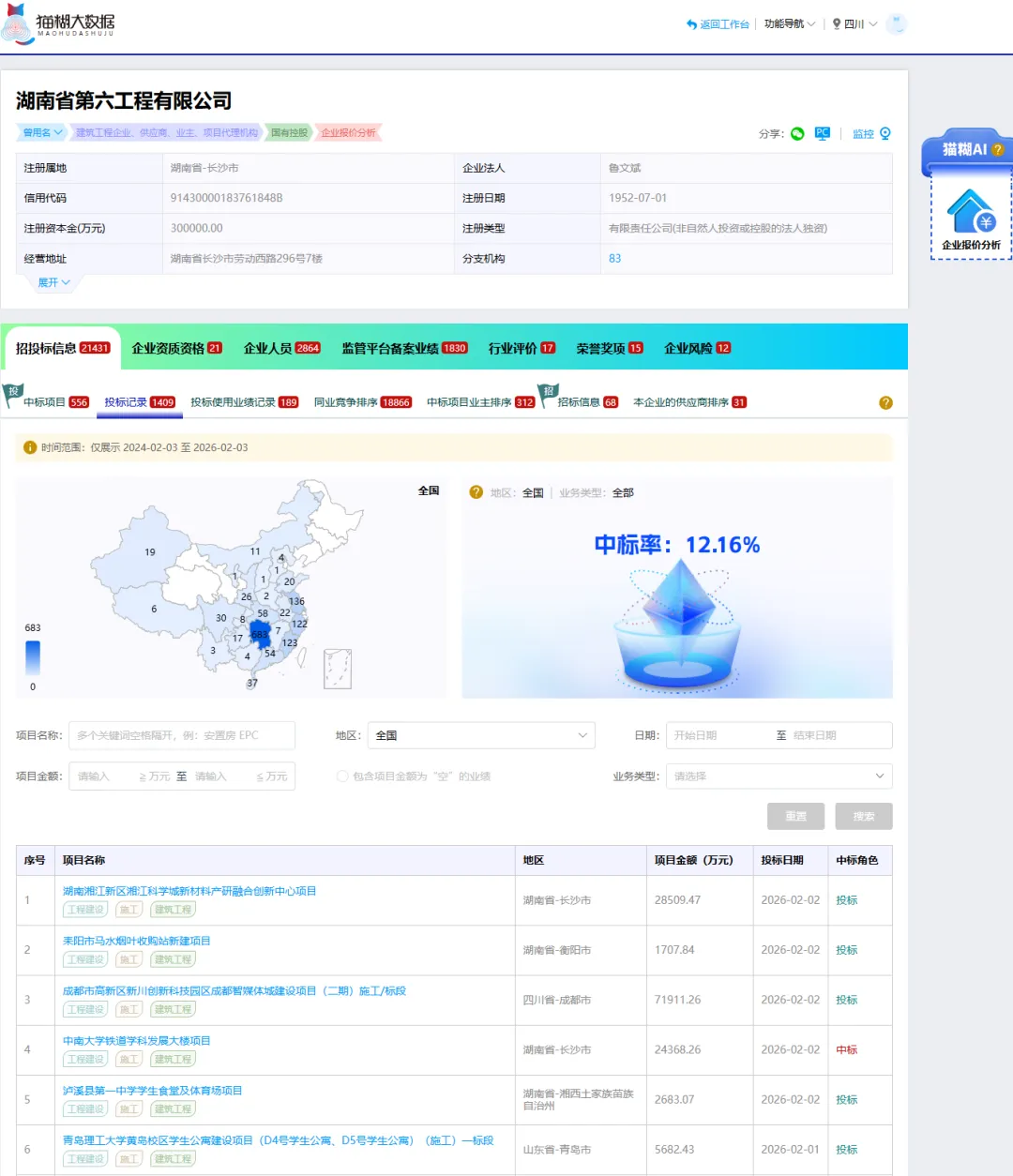Screen dimensions: 1013x1176
Task: Open the 招标信息 sub-tab
Action: (588, 402)
